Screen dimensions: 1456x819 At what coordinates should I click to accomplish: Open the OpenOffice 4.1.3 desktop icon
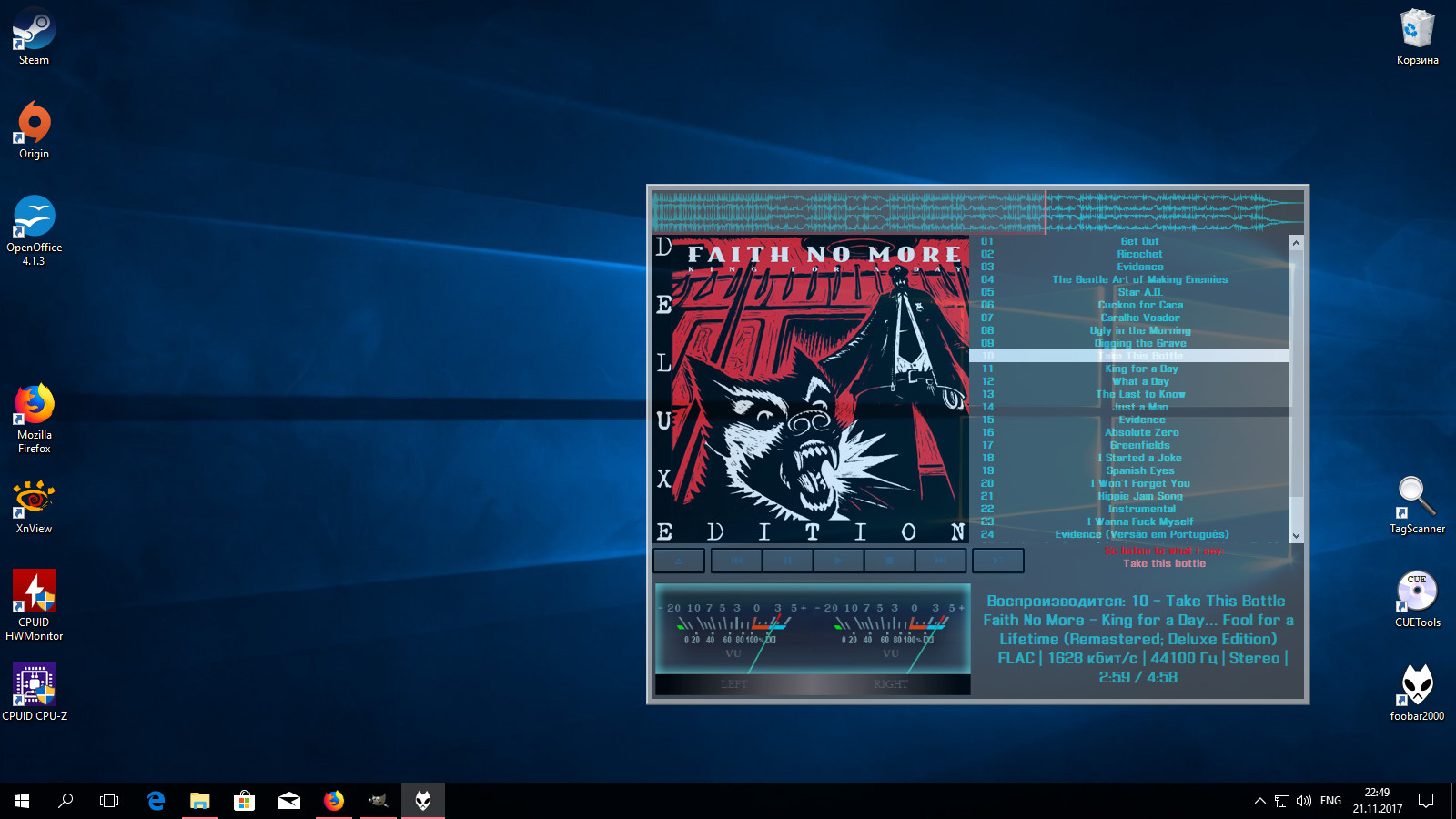pos(34,230)
